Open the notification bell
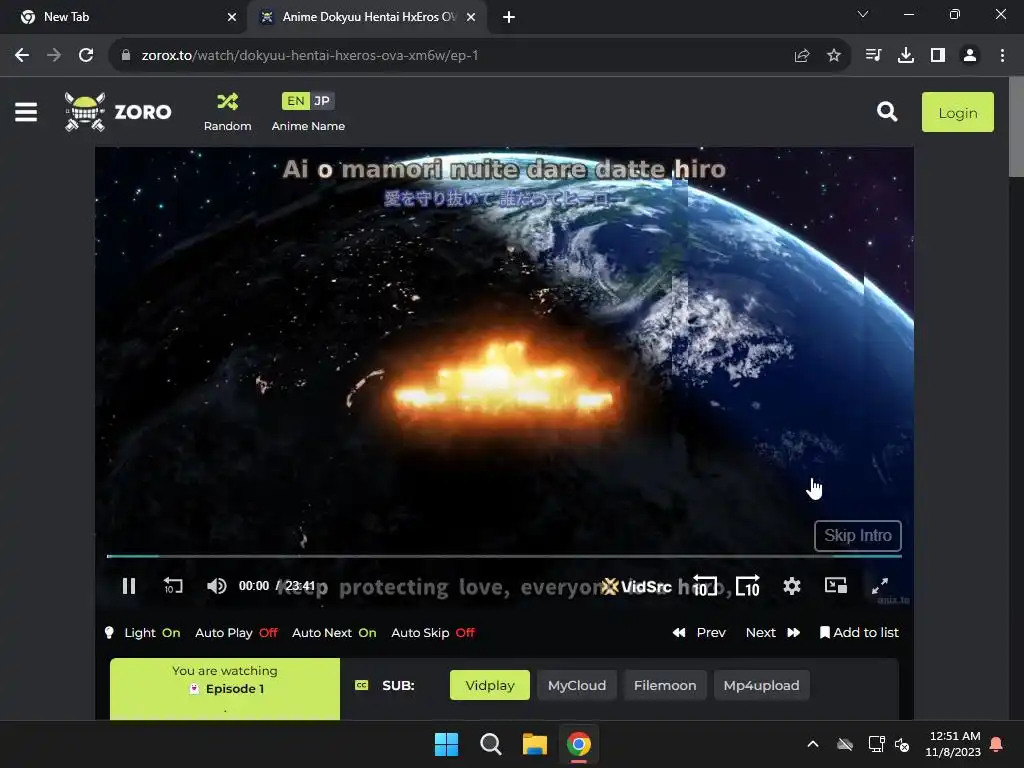Screen dimensions: 1024x768 tap(997, 744)
